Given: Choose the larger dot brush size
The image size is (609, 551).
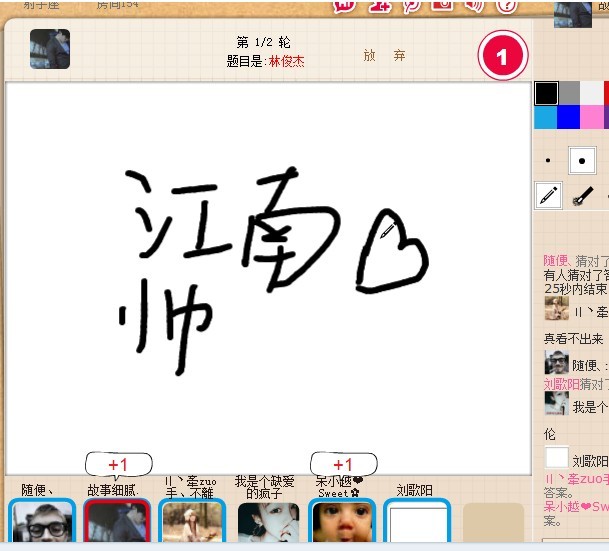Looking at the screenshot, I should [x=582, y=160].
